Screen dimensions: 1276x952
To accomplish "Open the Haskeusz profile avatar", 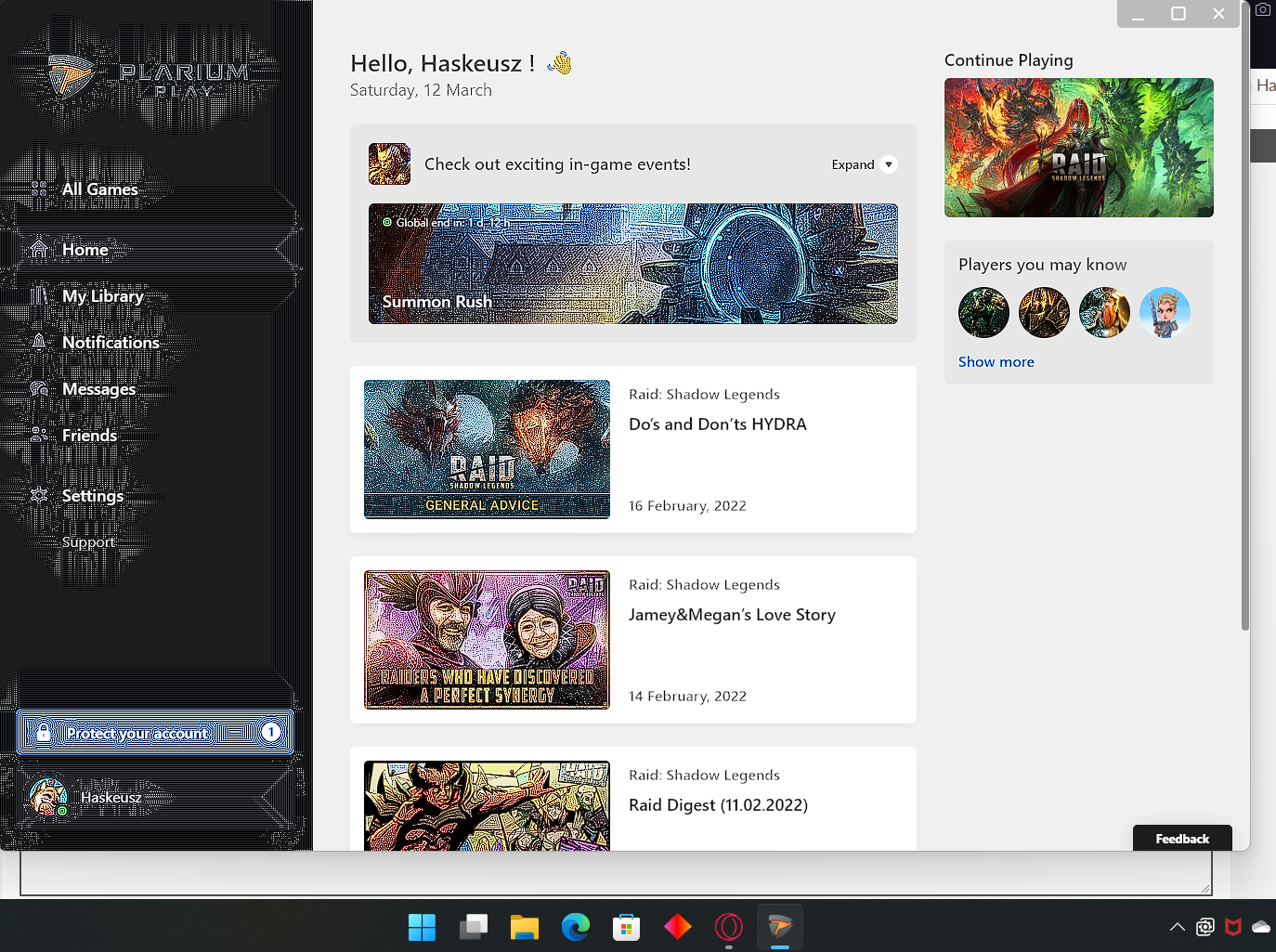I will [48, 797].
